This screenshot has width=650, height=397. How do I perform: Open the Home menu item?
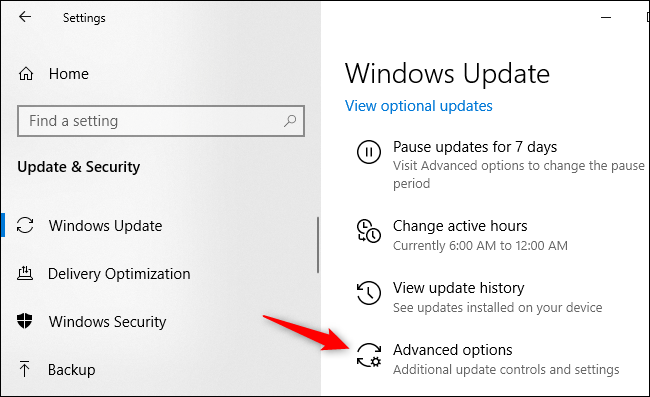point(69,74)
